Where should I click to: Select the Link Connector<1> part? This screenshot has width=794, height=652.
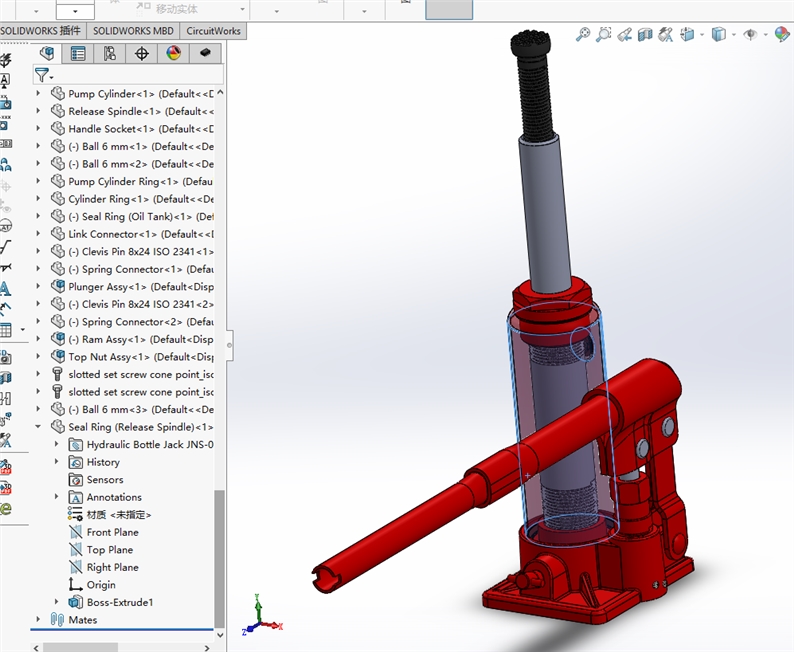[x=141, y=234]
